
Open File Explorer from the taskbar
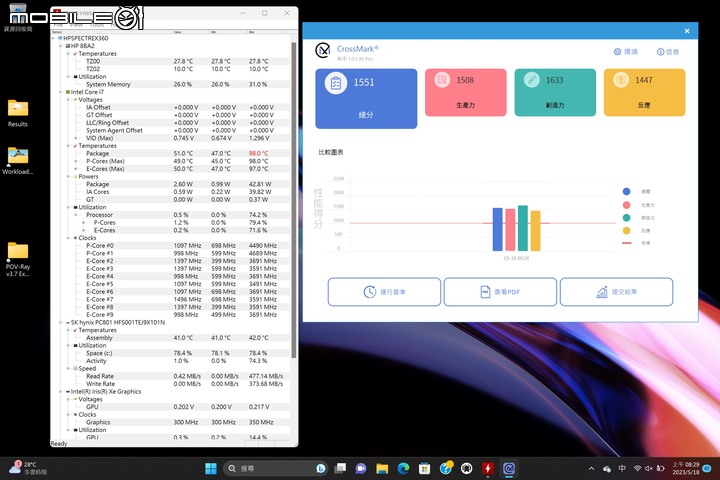tap(382, 469)
